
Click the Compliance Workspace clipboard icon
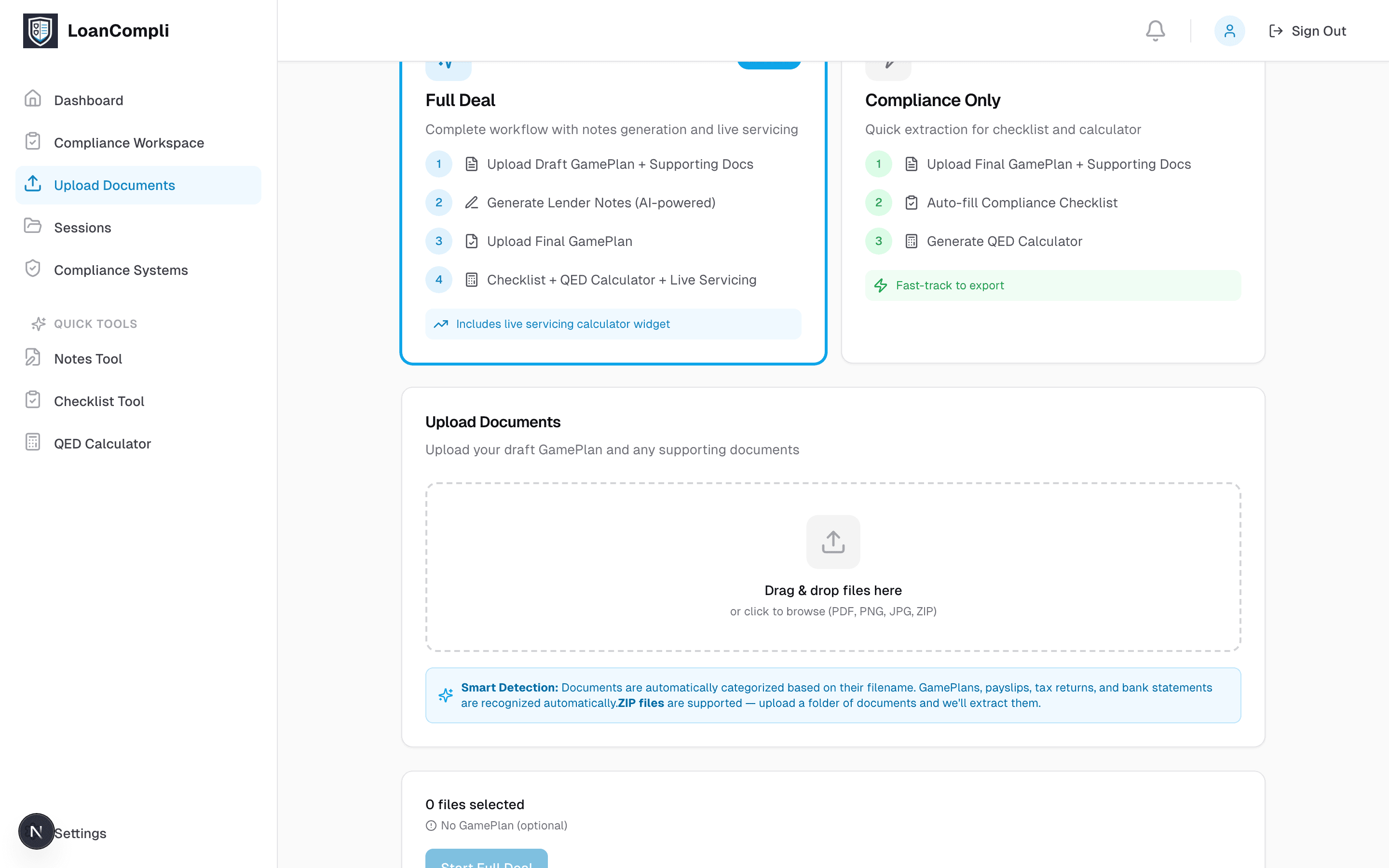(33, 141)
